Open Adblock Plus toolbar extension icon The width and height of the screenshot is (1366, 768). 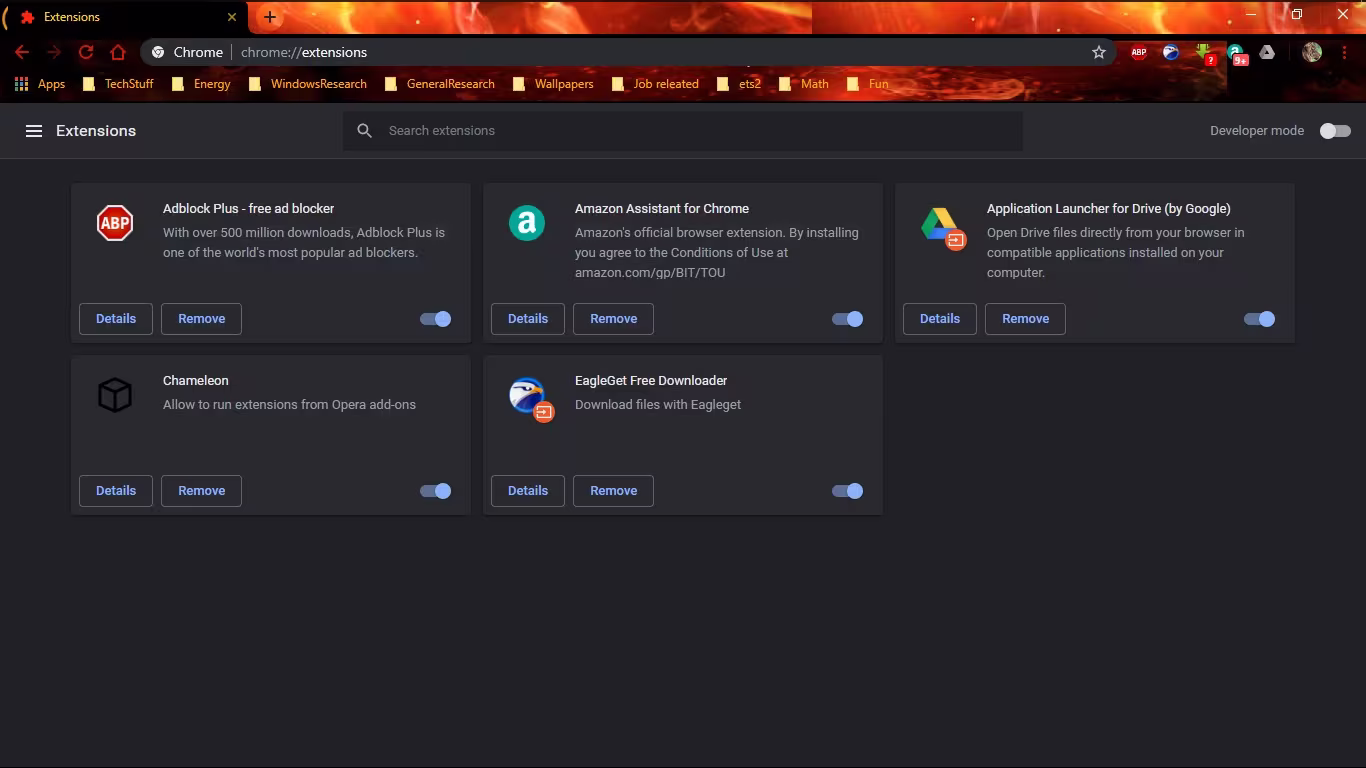(1139, 52)
